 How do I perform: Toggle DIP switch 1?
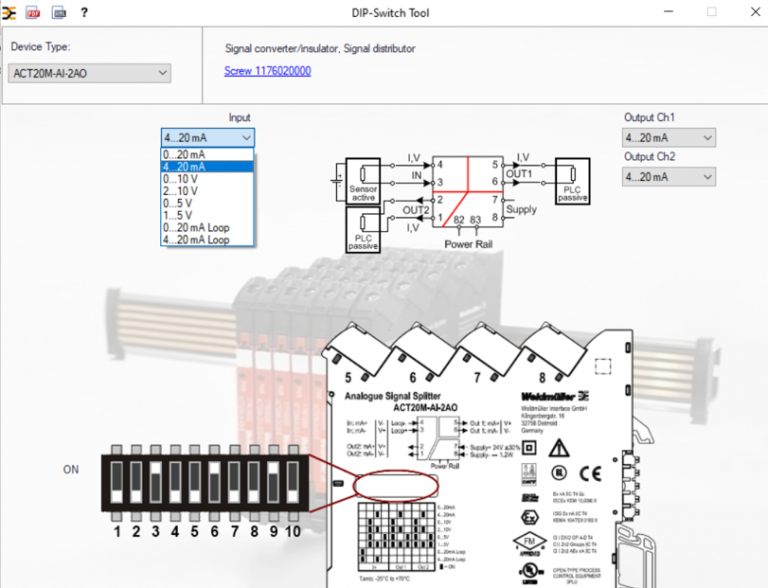pyautogui.click(x=117, y=482)
